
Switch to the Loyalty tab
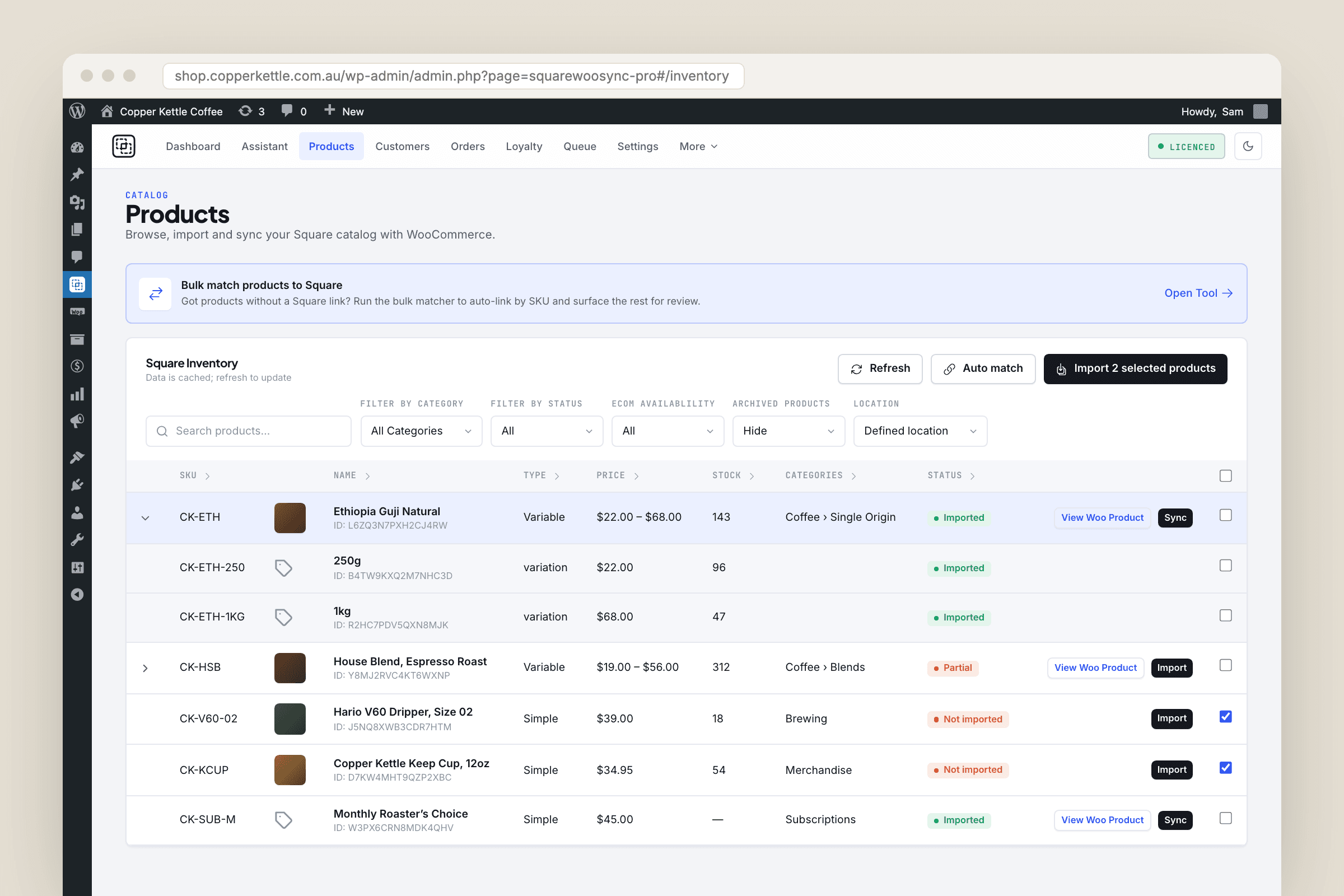(x=524, y=146)
